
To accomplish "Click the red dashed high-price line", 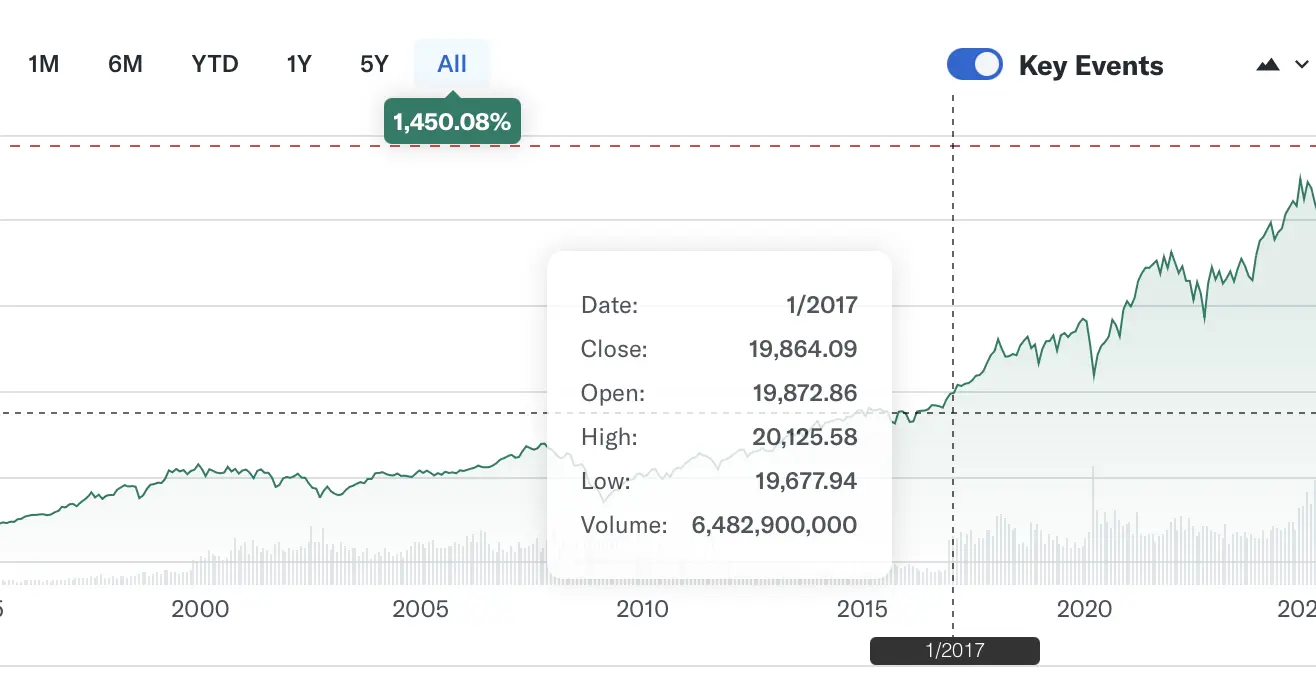I will tap(700, 146).
